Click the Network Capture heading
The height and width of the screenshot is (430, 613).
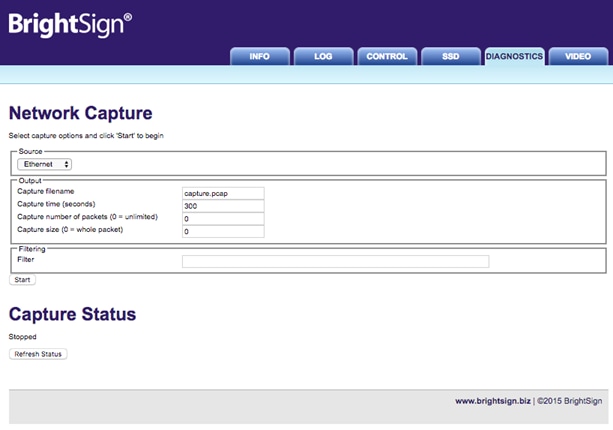tap(81, 113)
